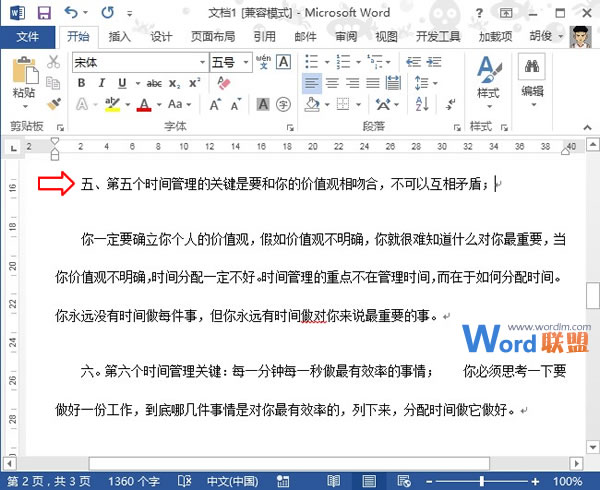Decrease indent of paragraph
Screen dimensions: 600x490
[414, 62]
